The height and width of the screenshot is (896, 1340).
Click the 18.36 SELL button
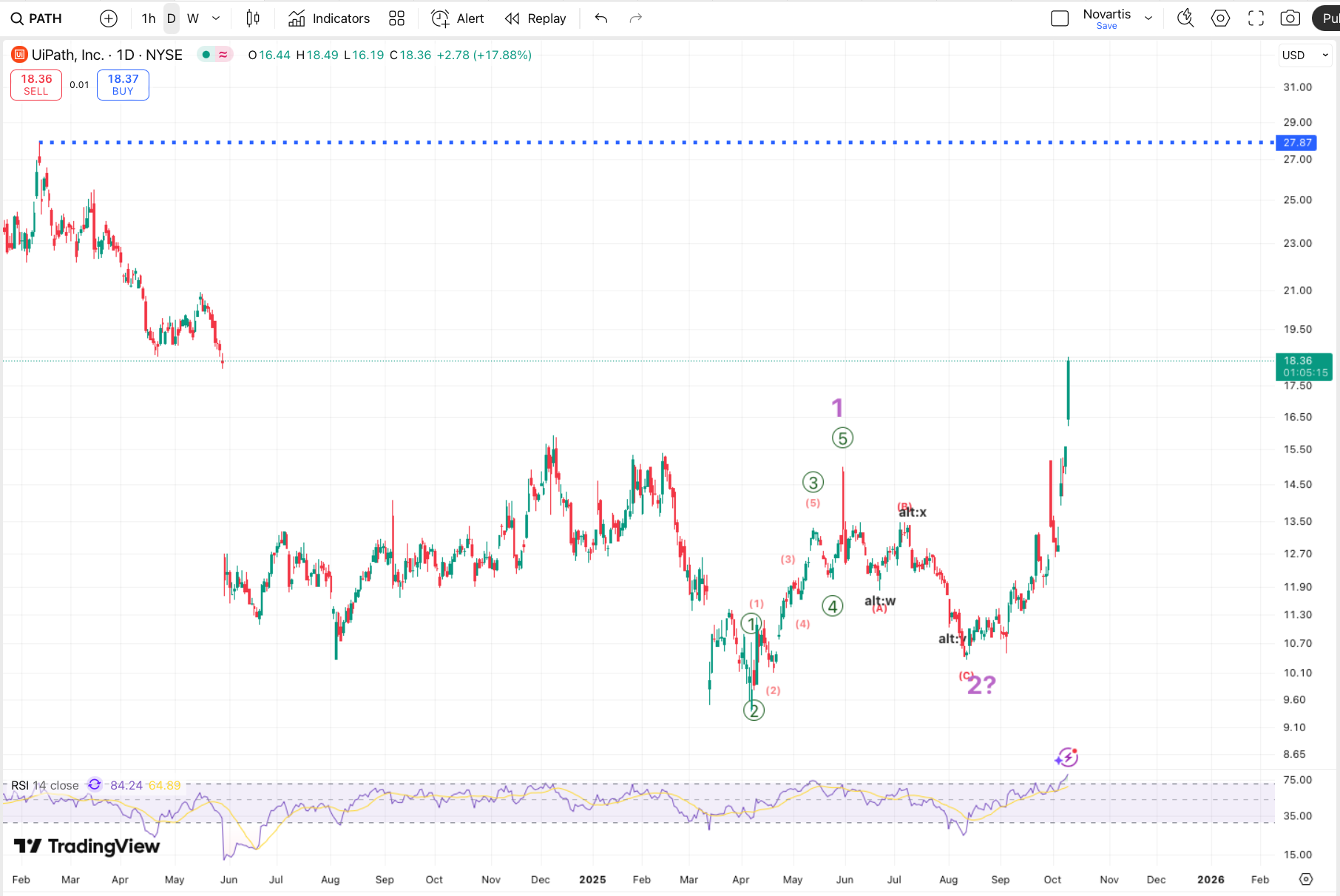pyautogui.click(x=36, y=85)
